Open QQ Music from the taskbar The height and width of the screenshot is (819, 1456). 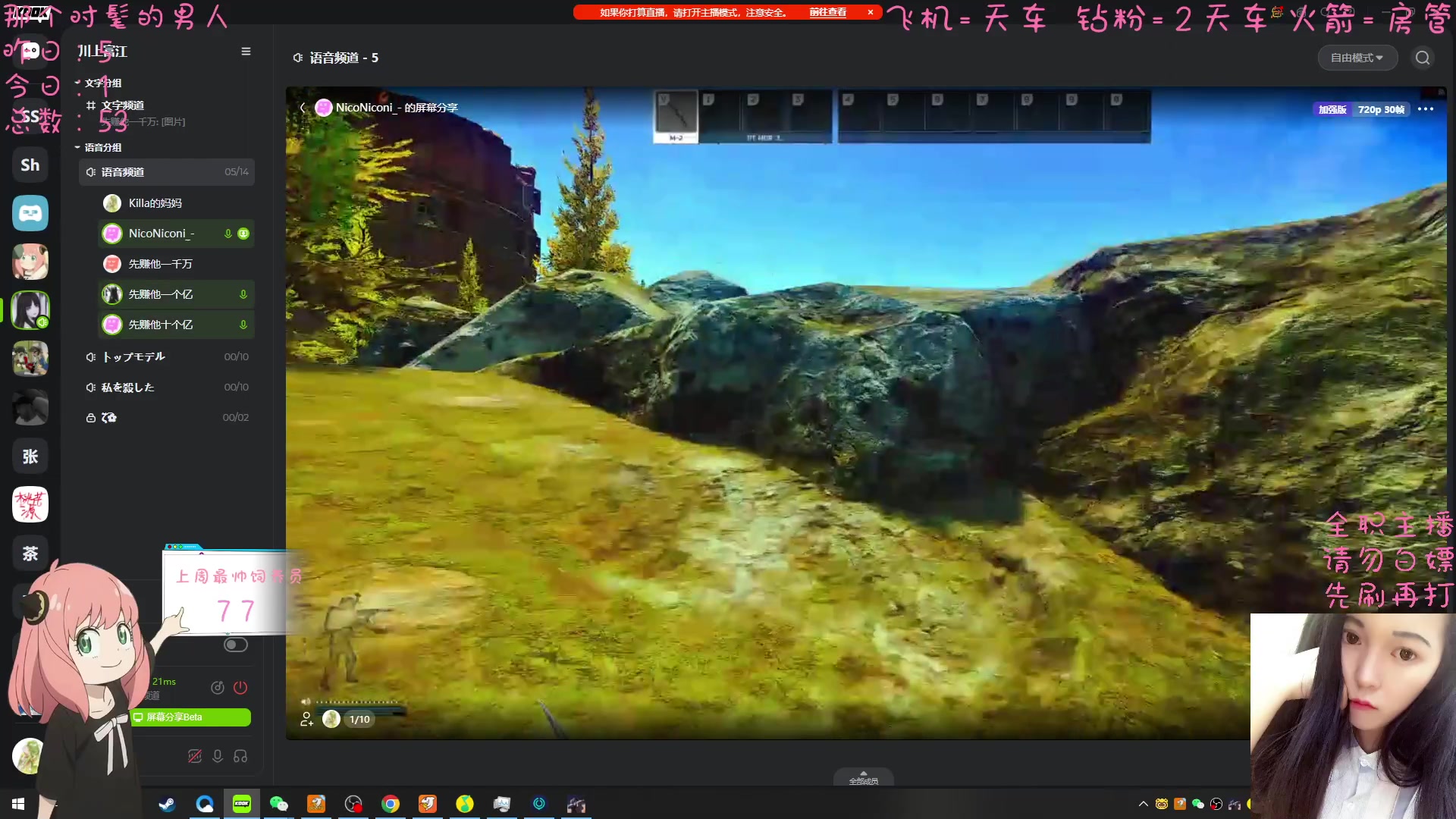pyautogui.click(x=465, y=804)
